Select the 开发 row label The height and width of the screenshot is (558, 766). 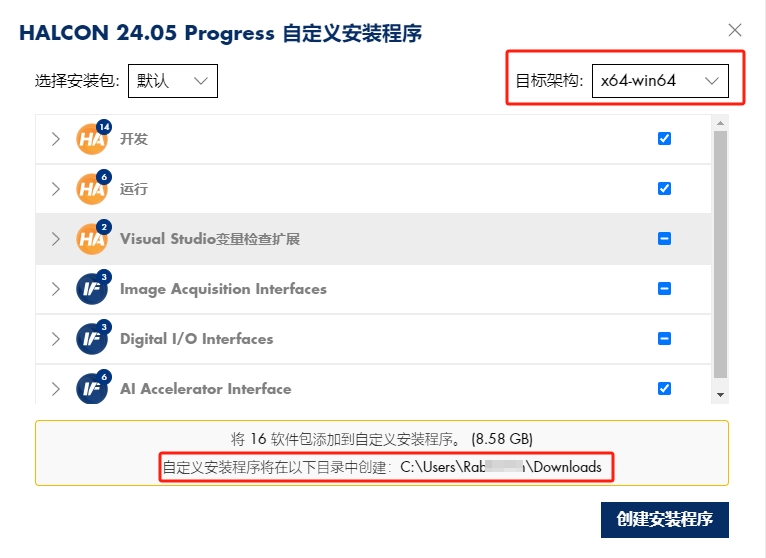coord(134,139)
